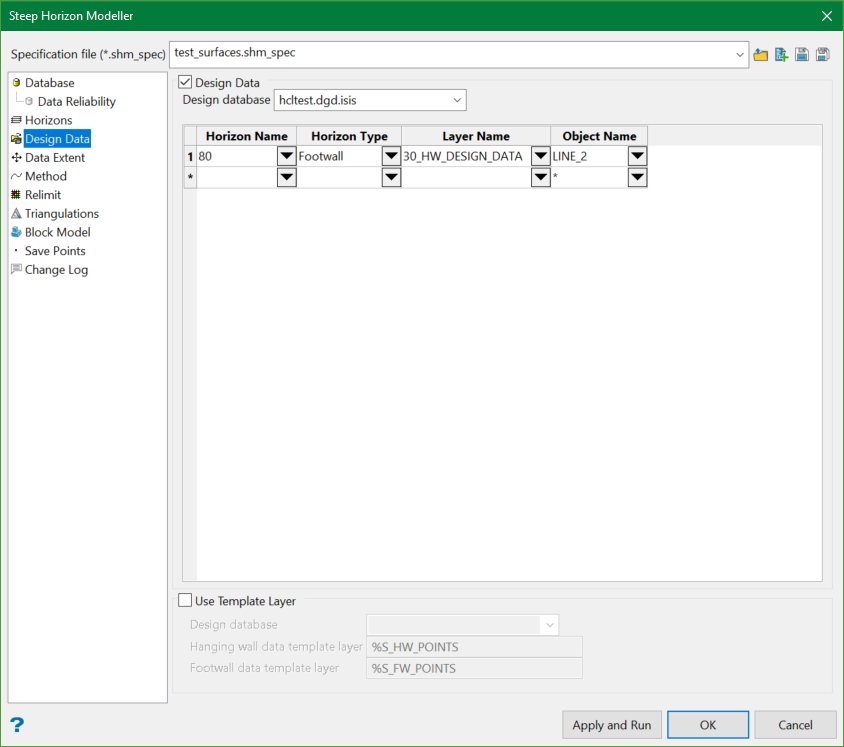Expand the Design database hcltest.dgd.isis dropdown
Image resolution: width=844 pixels, height=747 pixels.
(457, 100)
